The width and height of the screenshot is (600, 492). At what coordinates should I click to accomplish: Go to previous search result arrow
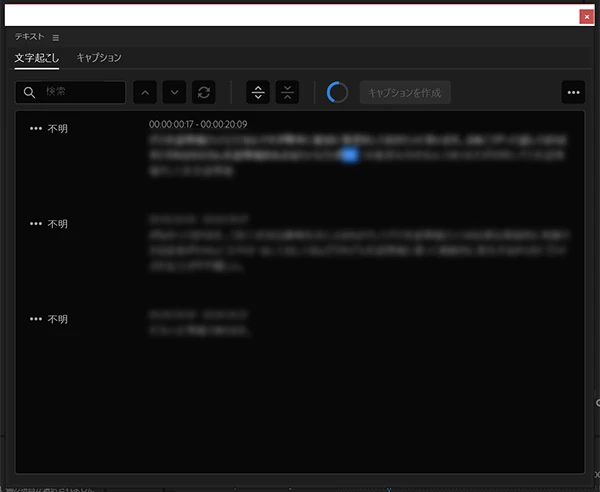pyautogui.click(x=145, y=92)
